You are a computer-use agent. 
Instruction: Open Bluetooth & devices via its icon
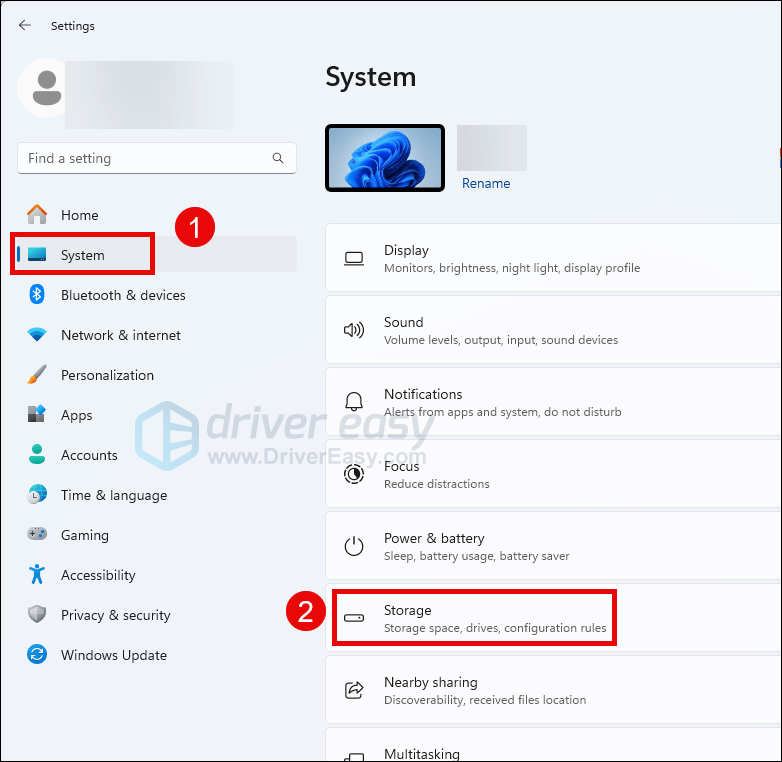pyautogui.click(x=37, y=295)
